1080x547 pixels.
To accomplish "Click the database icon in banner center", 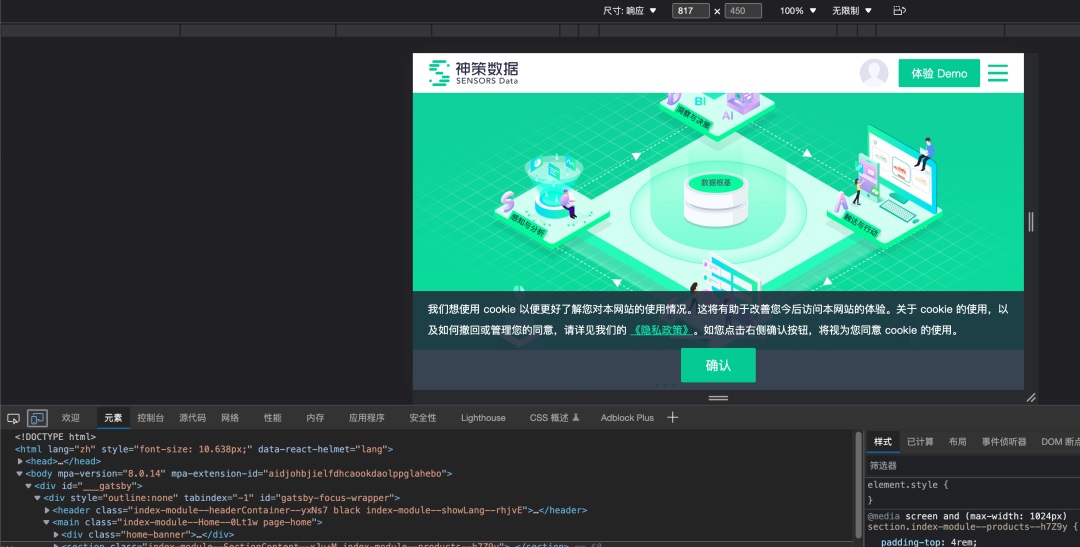I will (715, 200).
